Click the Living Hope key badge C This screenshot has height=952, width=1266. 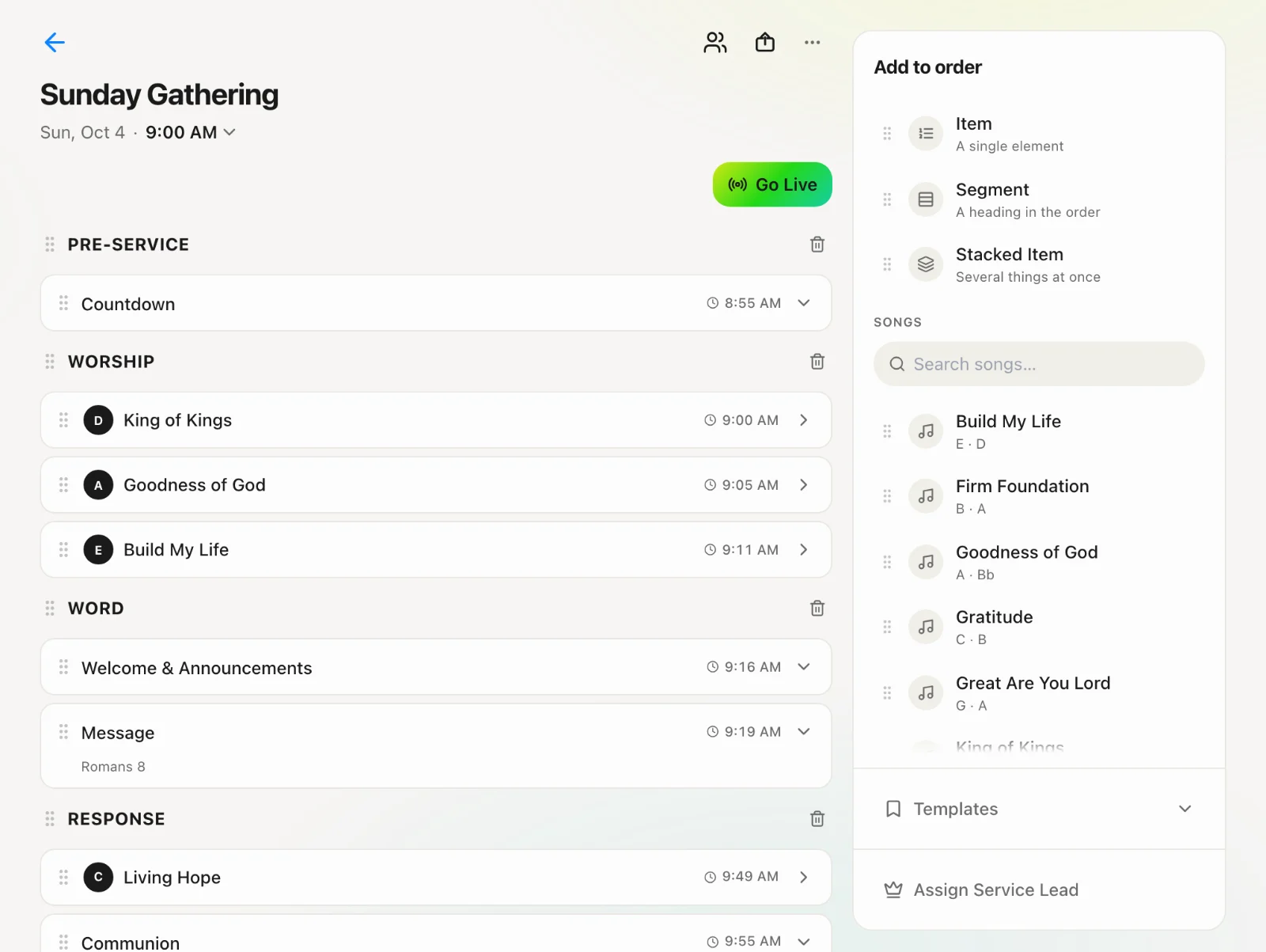[x=98, y=877]
